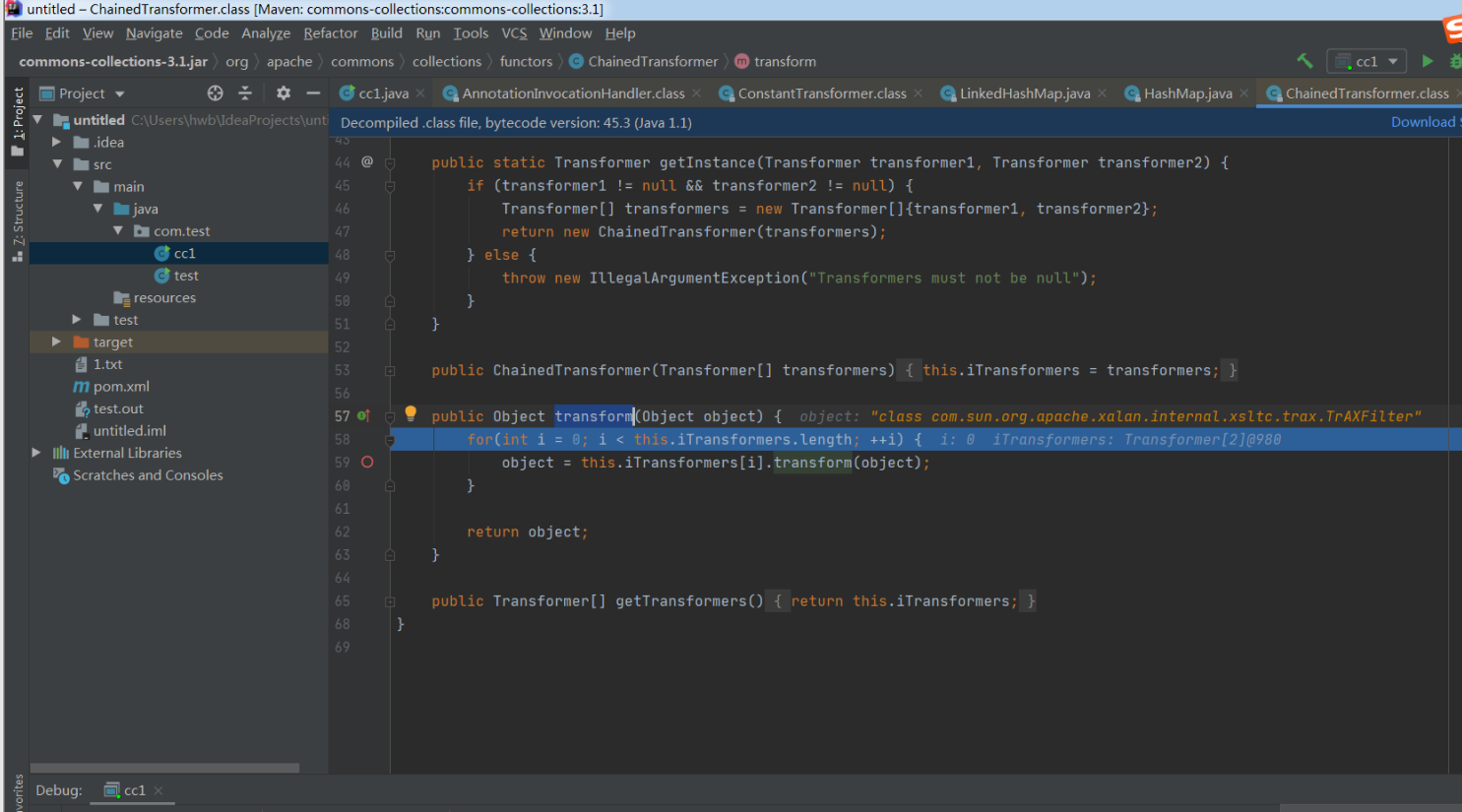1462x812 pixels.
Task: Toggle the 1: Project tool window button
Action: 17,122
